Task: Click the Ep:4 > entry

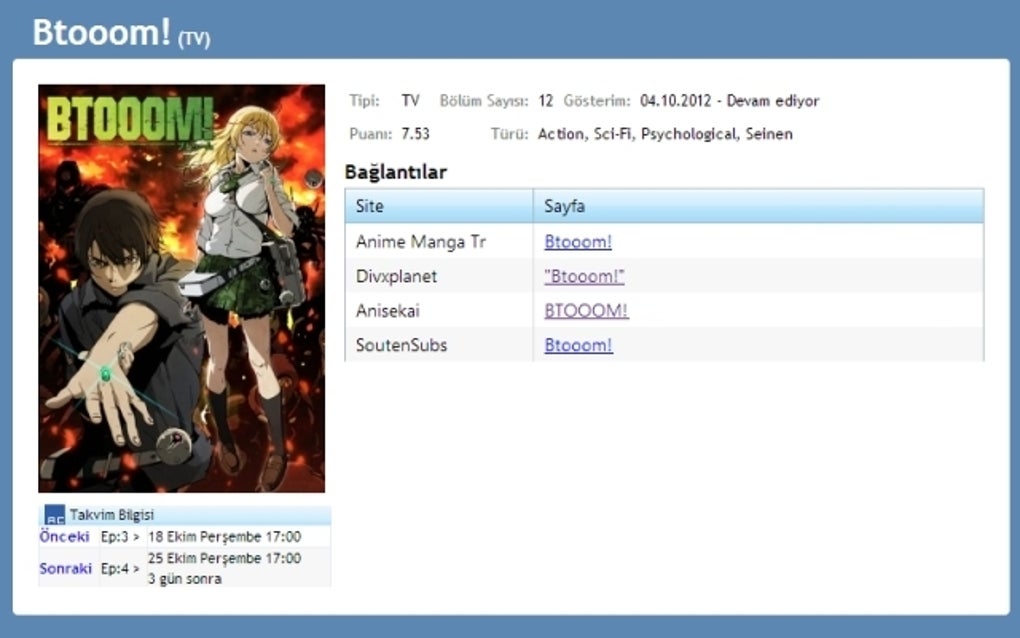Action: click(120, 568)
